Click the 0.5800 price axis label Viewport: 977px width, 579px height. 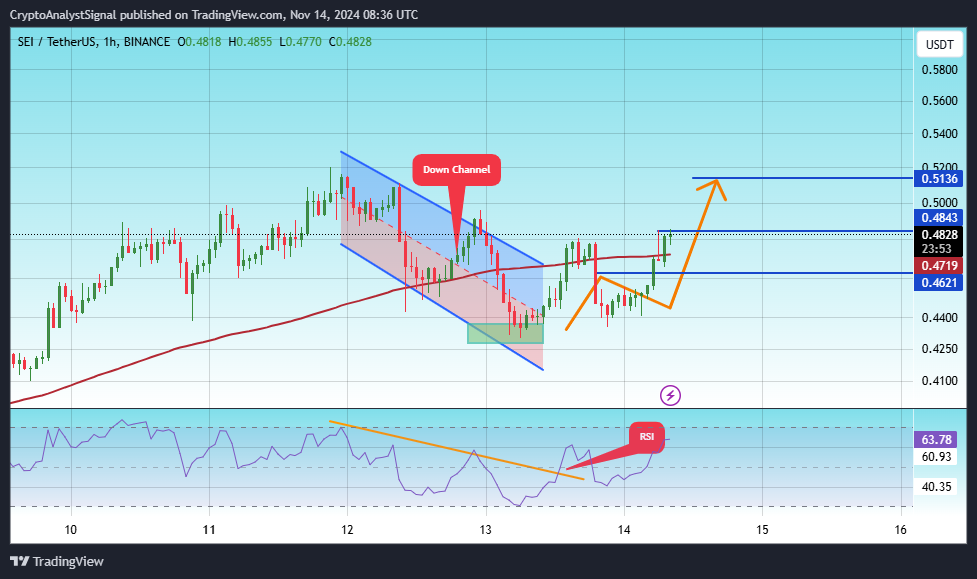[x=940, y=70]
